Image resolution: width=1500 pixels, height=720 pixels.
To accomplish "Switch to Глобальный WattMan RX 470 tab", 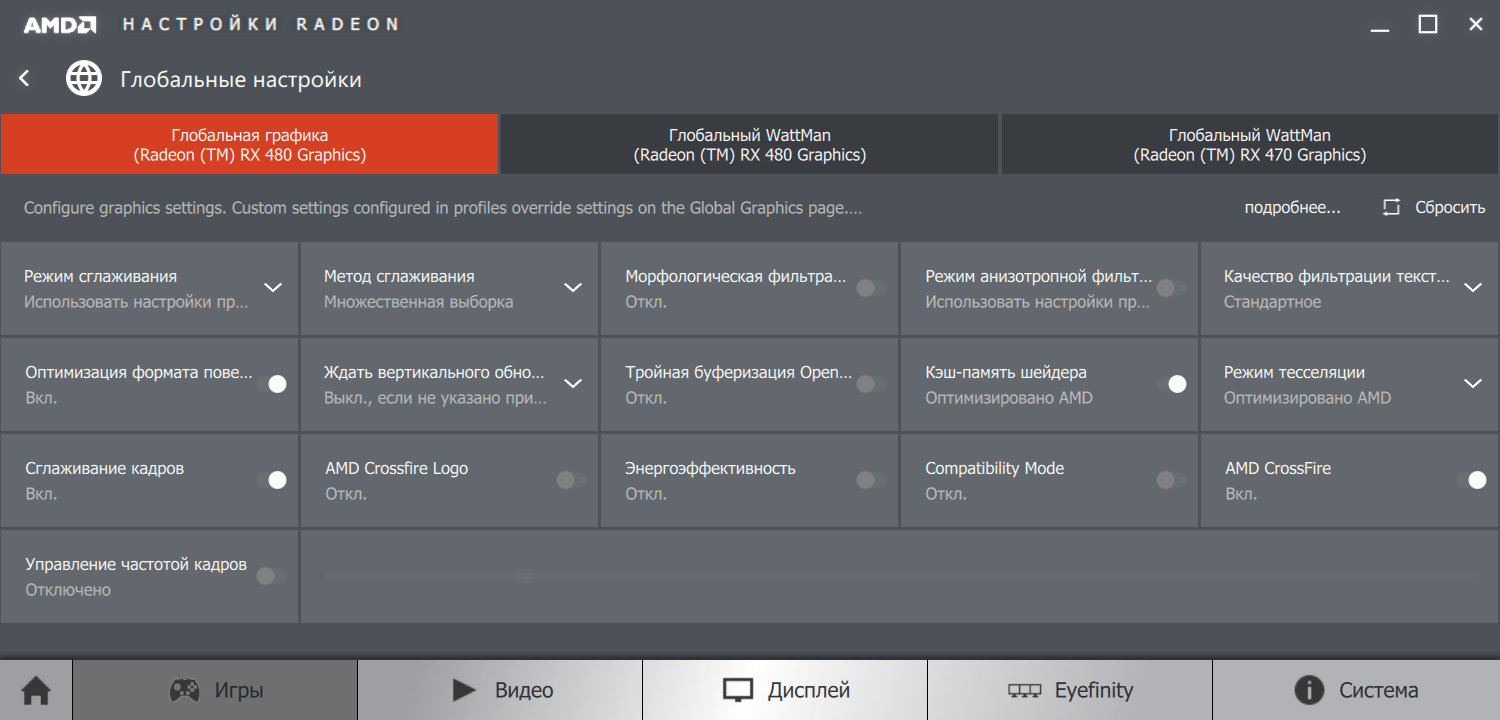I will point(1250,144).
